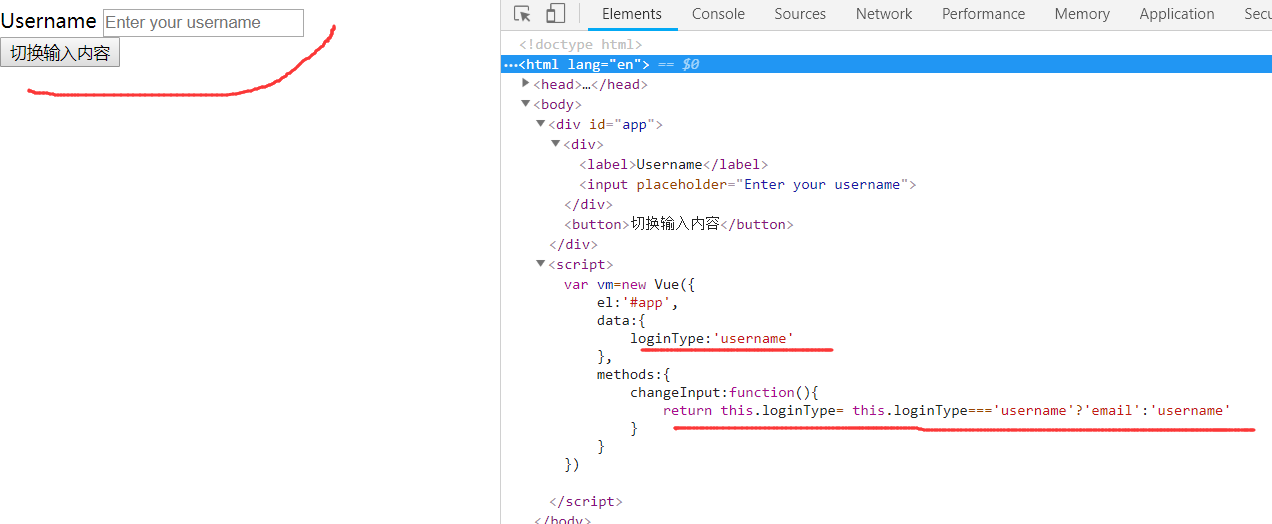Select the label Username element in DOM tree
The image size is (1272, 524).
[x=673, y=164]
